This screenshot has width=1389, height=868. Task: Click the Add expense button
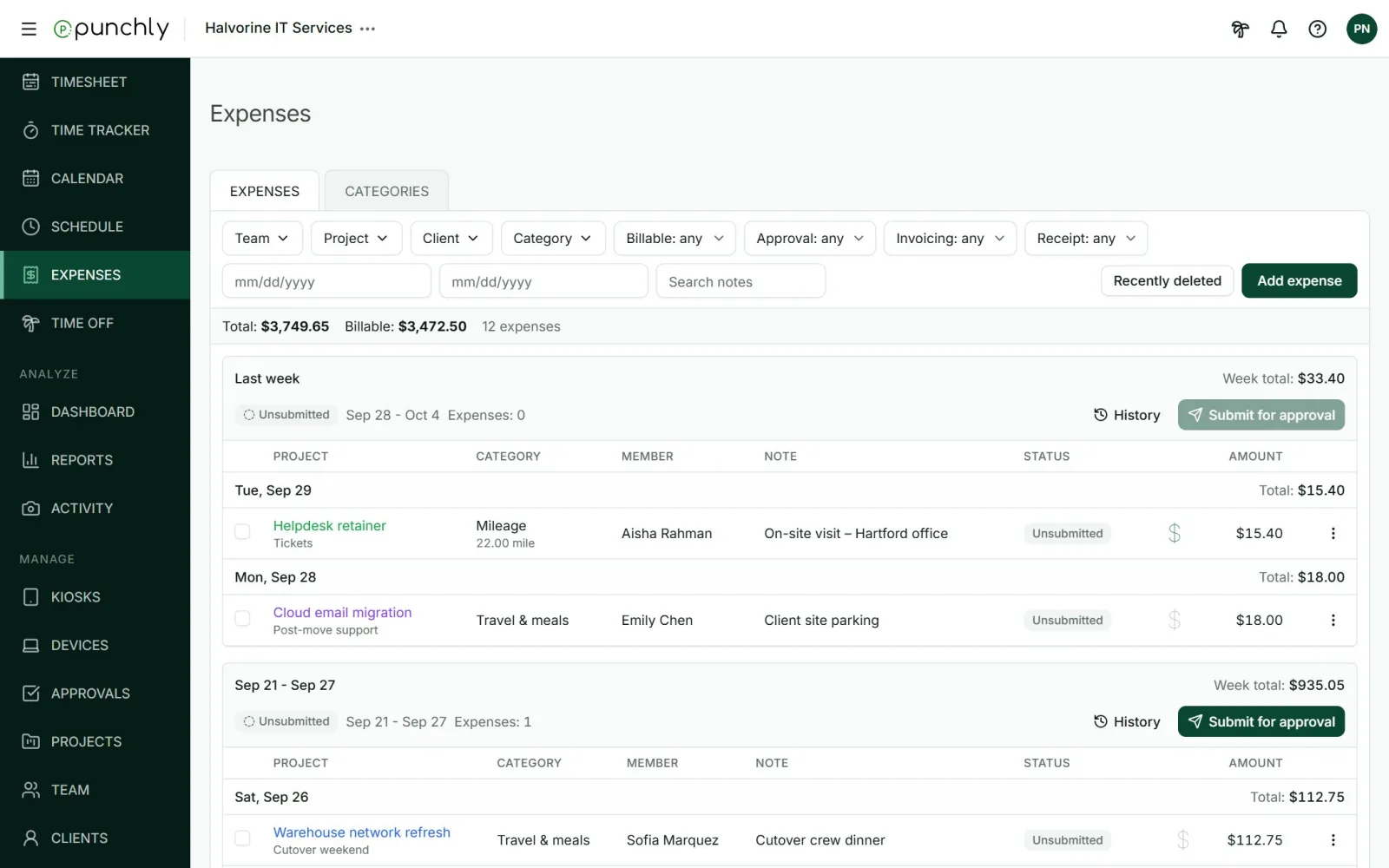coord(1299,280)
